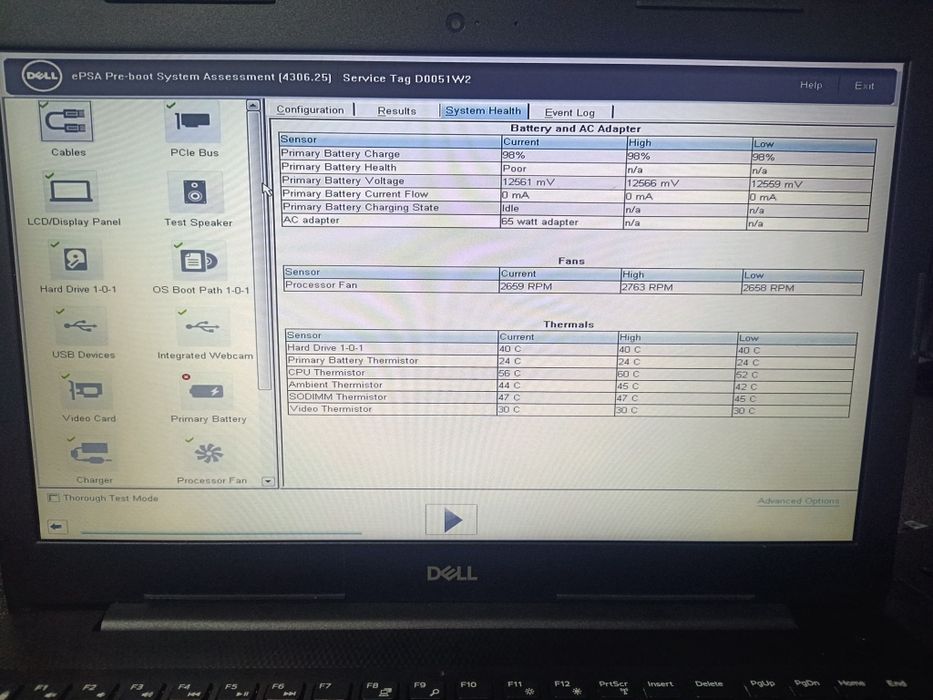Click Exit in the header
The height and width of the screenshot is (700, 933).
click(864, 86)
